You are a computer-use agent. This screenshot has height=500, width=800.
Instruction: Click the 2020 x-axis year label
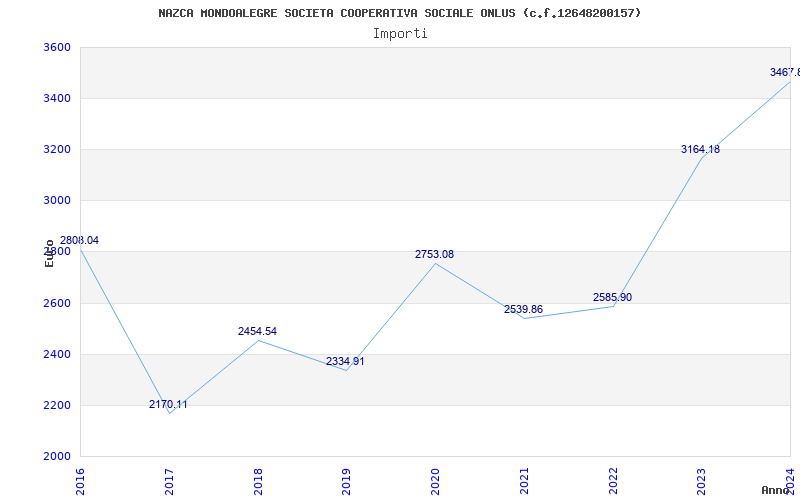pyautogui.click(x=435, y=482)
